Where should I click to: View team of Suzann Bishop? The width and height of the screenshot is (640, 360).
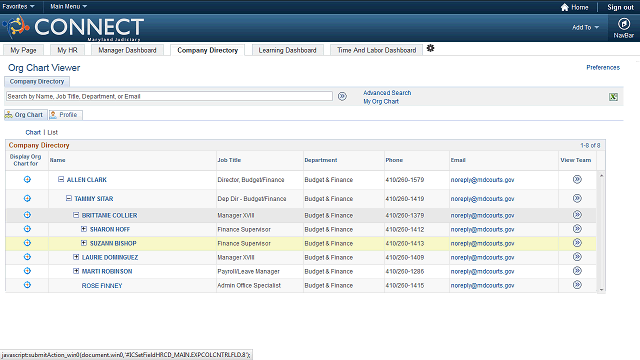(x=577, y=243)
